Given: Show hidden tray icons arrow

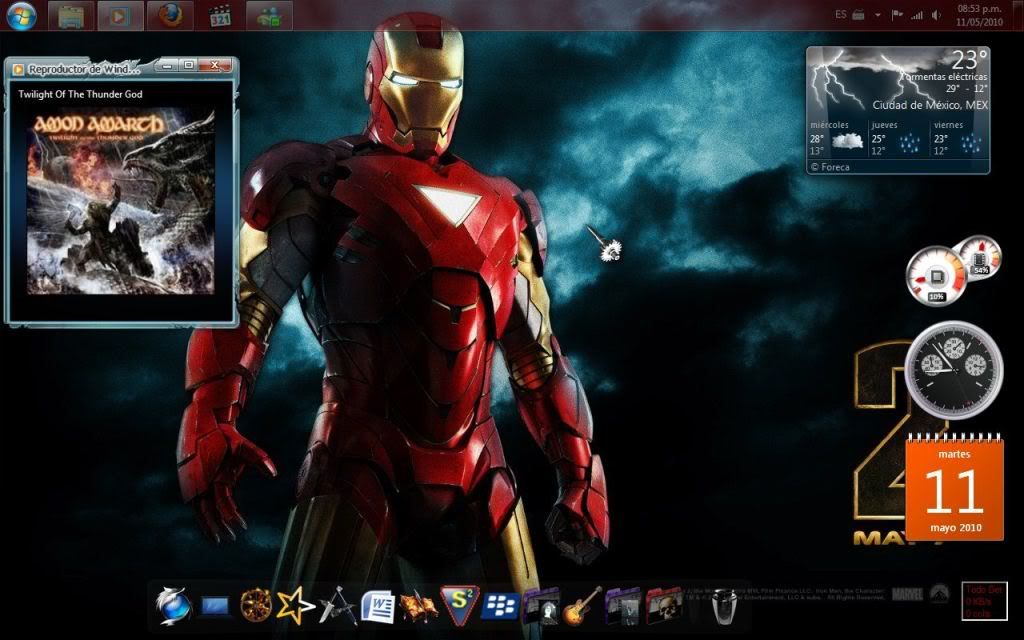Looking at the screenshot, I should (x=878, y=15).
